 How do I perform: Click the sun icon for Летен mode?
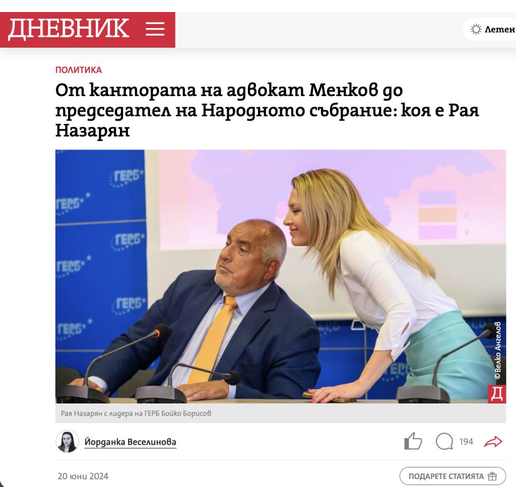476,29
